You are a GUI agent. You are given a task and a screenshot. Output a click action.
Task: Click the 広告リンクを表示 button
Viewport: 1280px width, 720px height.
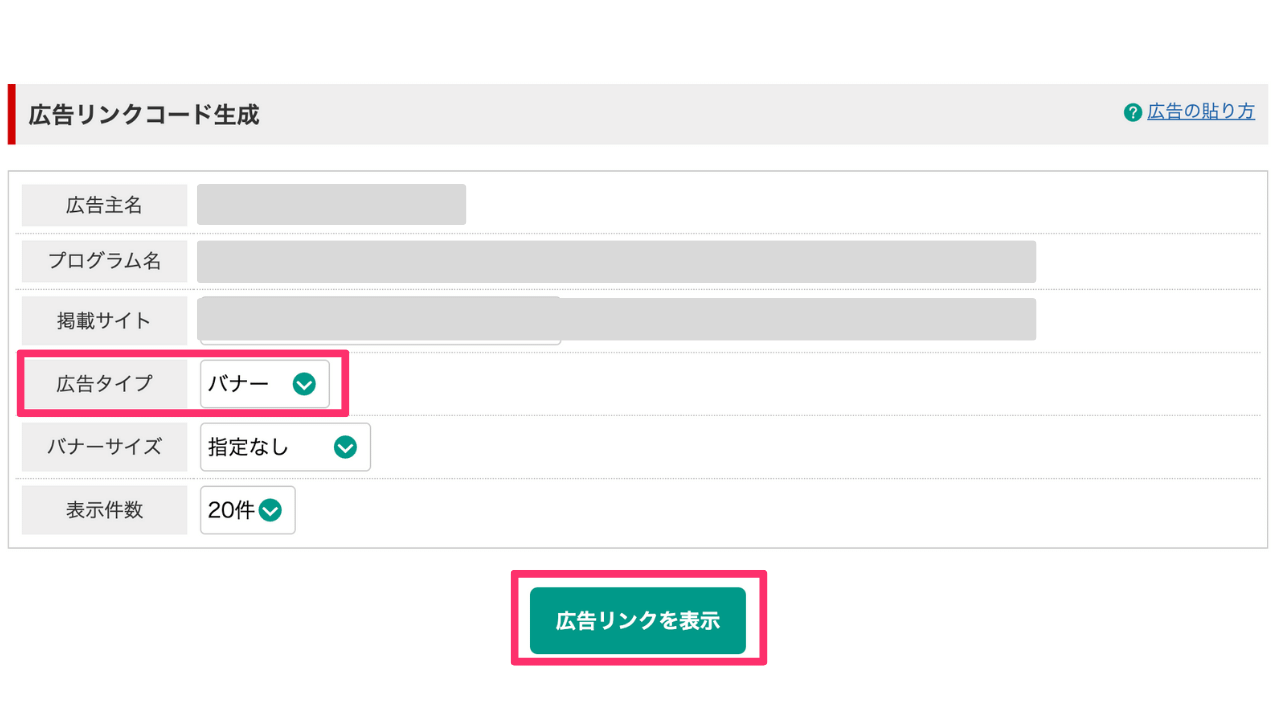(638, 620)
